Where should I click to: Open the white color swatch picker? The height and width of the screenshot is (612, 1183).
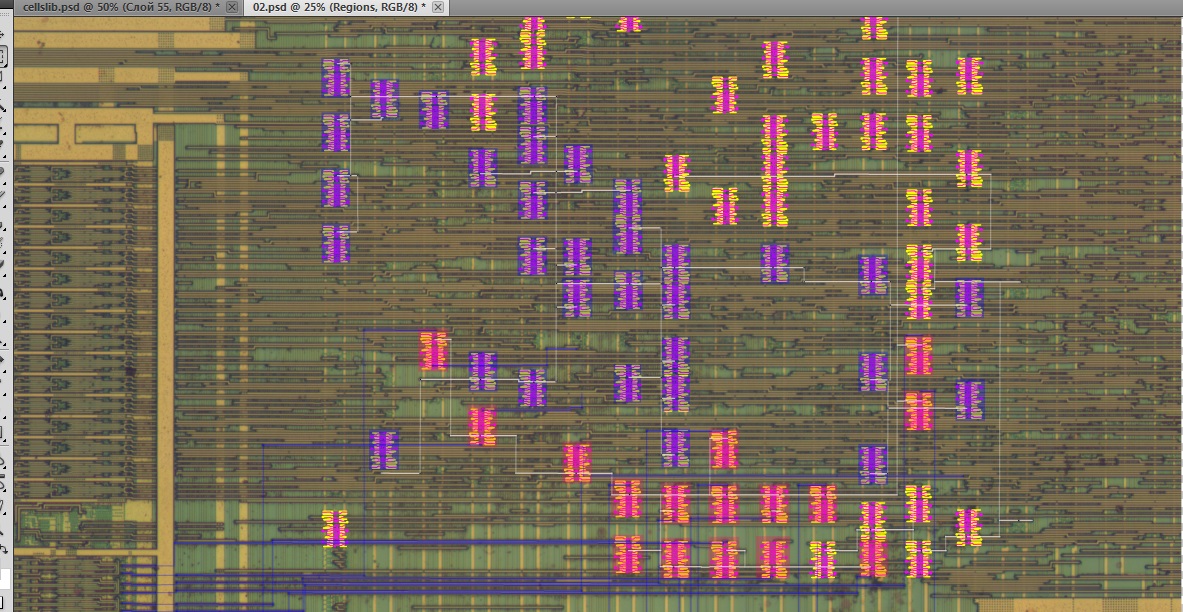point(4,578)
